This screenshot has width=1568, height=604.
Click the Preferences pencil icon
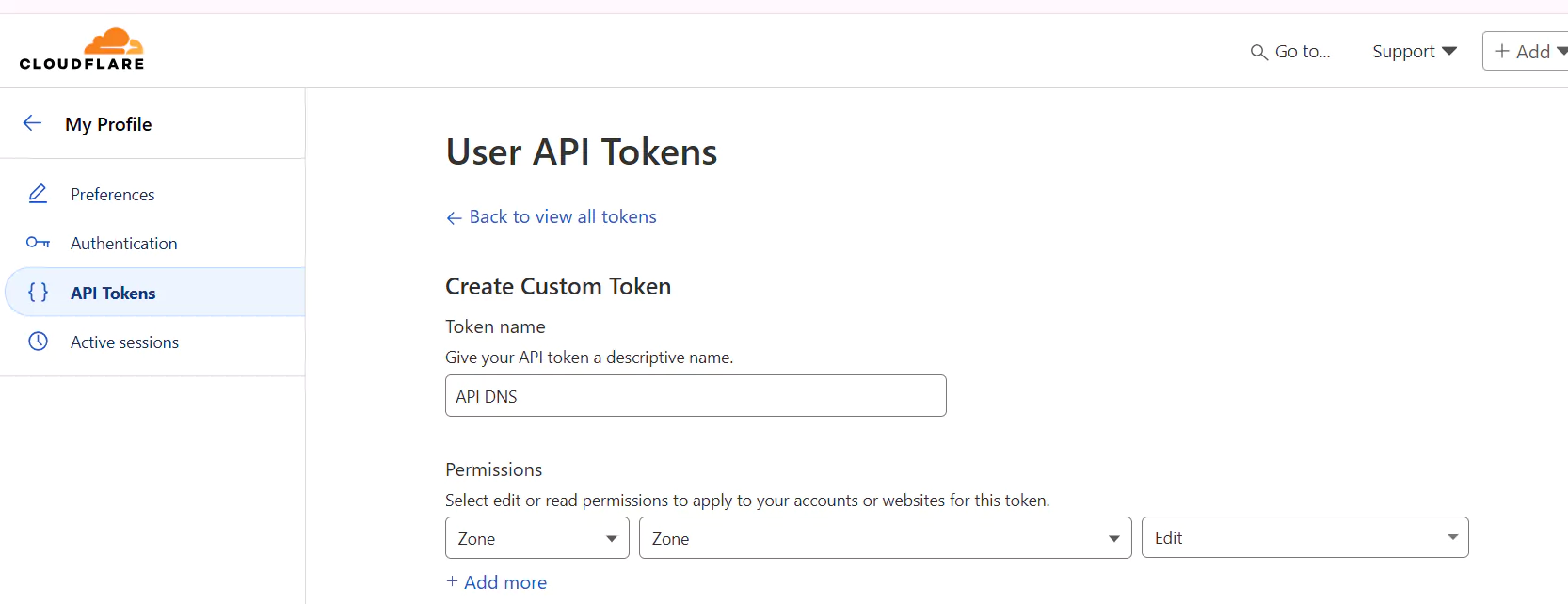38,194
